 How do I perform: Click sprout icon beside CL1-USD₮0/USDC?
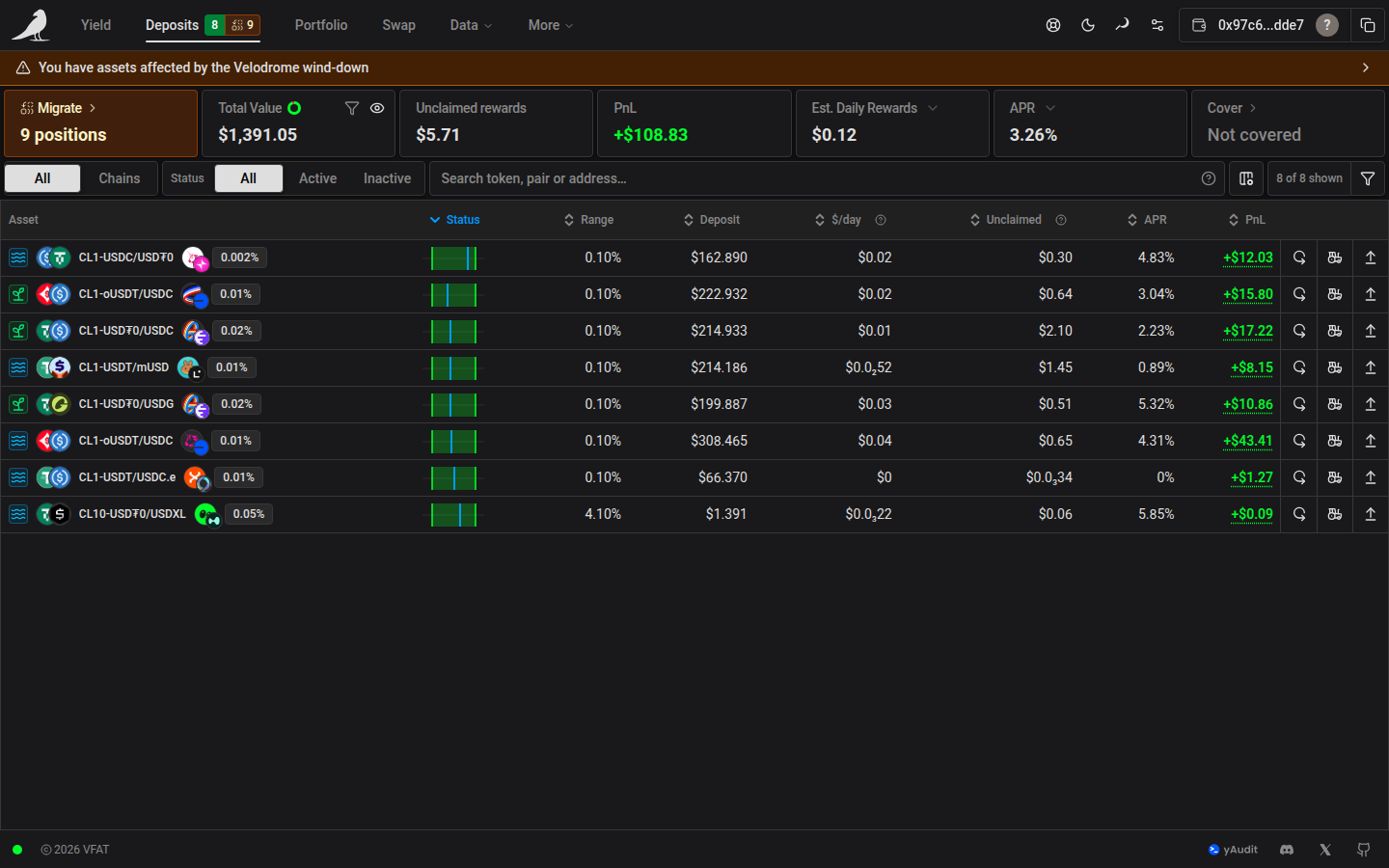(18, 331)
